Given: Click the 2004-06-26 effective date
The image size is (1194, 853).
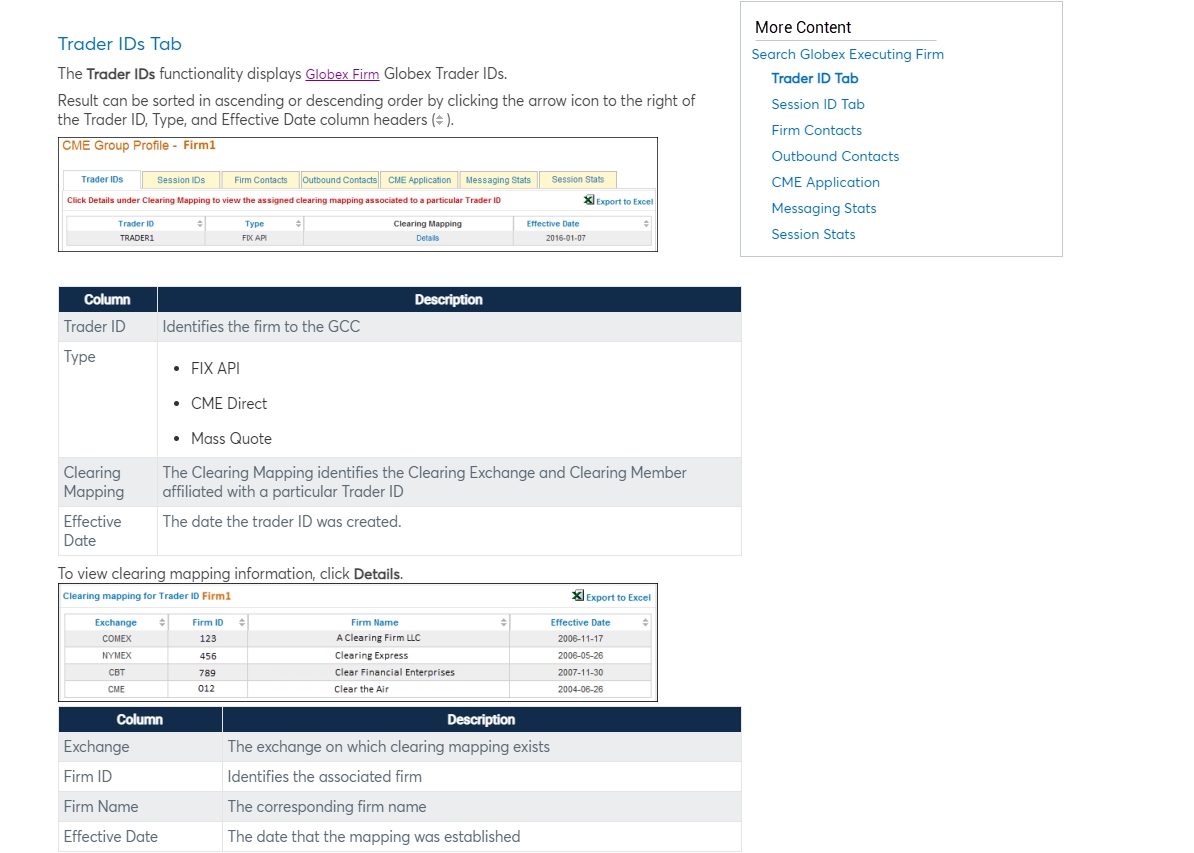Looking at the screenshot, I should coord(580,689).
